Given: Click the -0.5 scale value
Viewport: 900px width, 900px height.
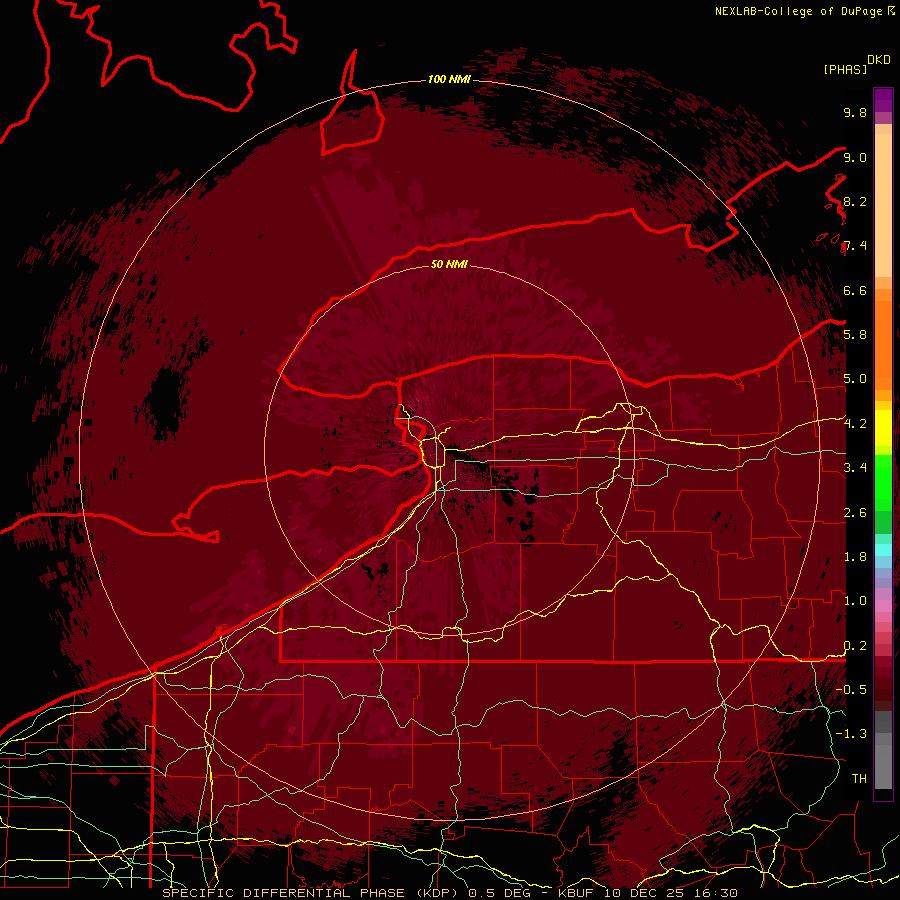Looking at the screenshot, I should click(851, 689).
